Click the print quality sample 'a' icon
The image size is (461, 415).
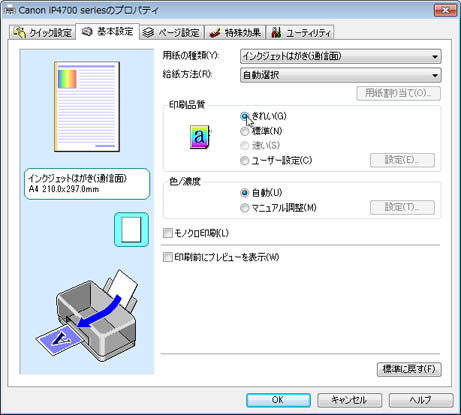tap(200, 137)
